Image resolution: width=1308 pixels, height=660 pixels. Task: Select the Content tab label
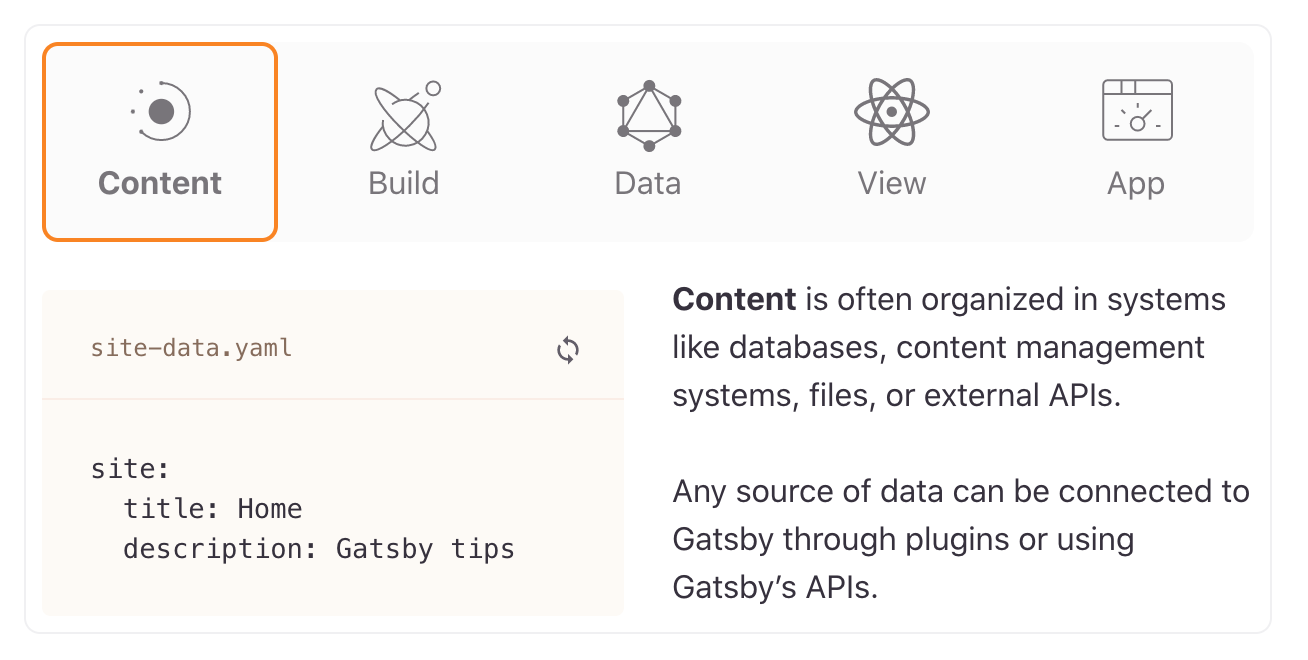[159, 183]
